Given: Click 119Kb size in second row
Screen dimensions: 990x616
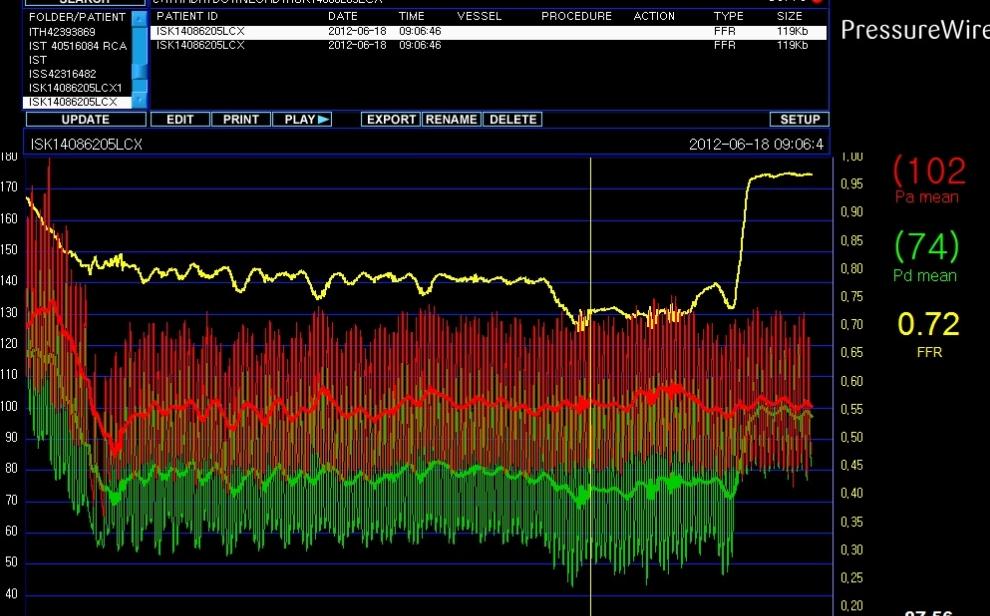Looking at the screenshot, I should coord(792,45).
